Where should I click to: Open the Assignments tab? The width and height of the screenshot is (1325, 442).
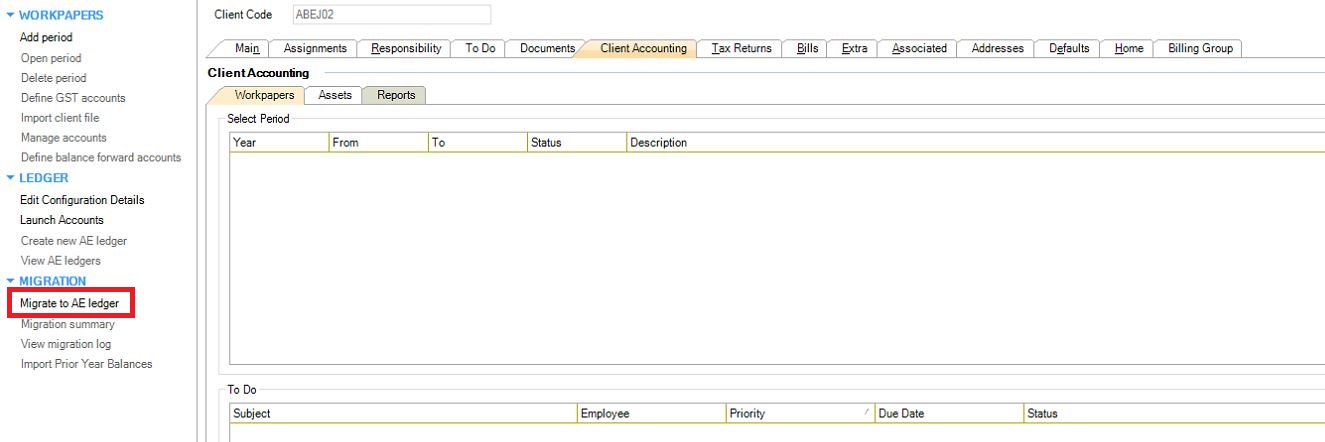point(315,49)
